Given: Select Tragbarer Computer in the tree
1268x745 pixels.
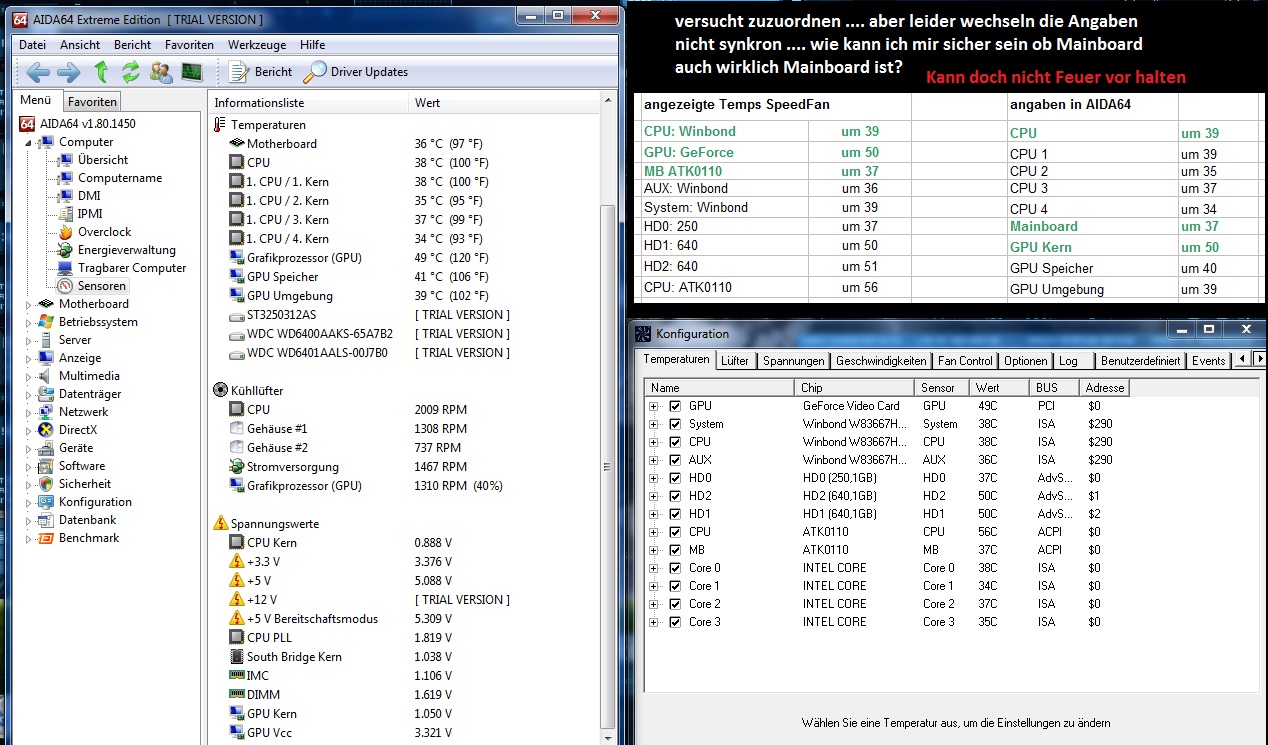Looking at the screenshot, I should click(x=132, y=268).
